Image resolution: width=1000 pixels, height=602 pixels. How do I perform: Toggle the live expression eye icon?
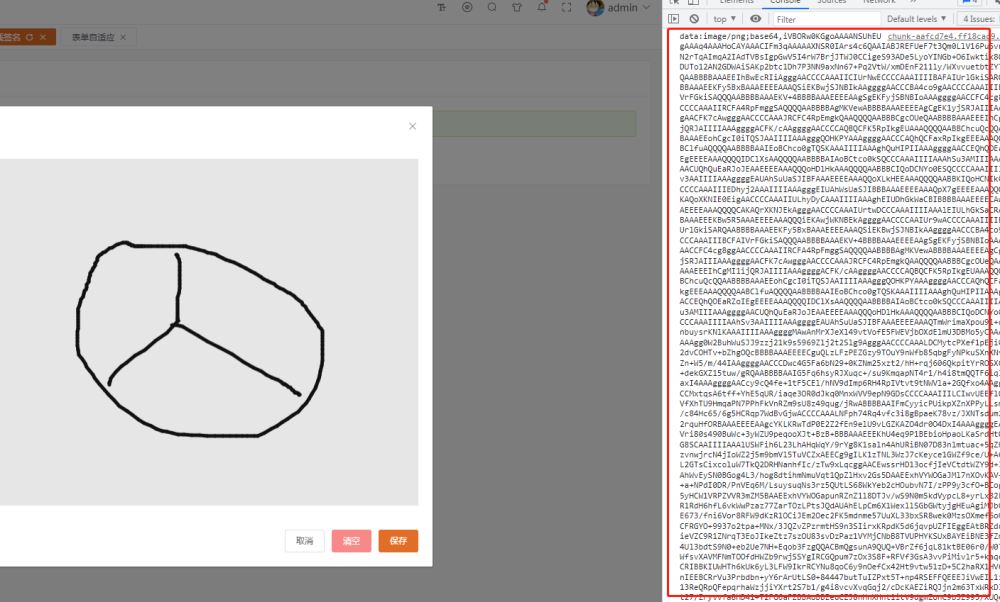click(756, 18)
